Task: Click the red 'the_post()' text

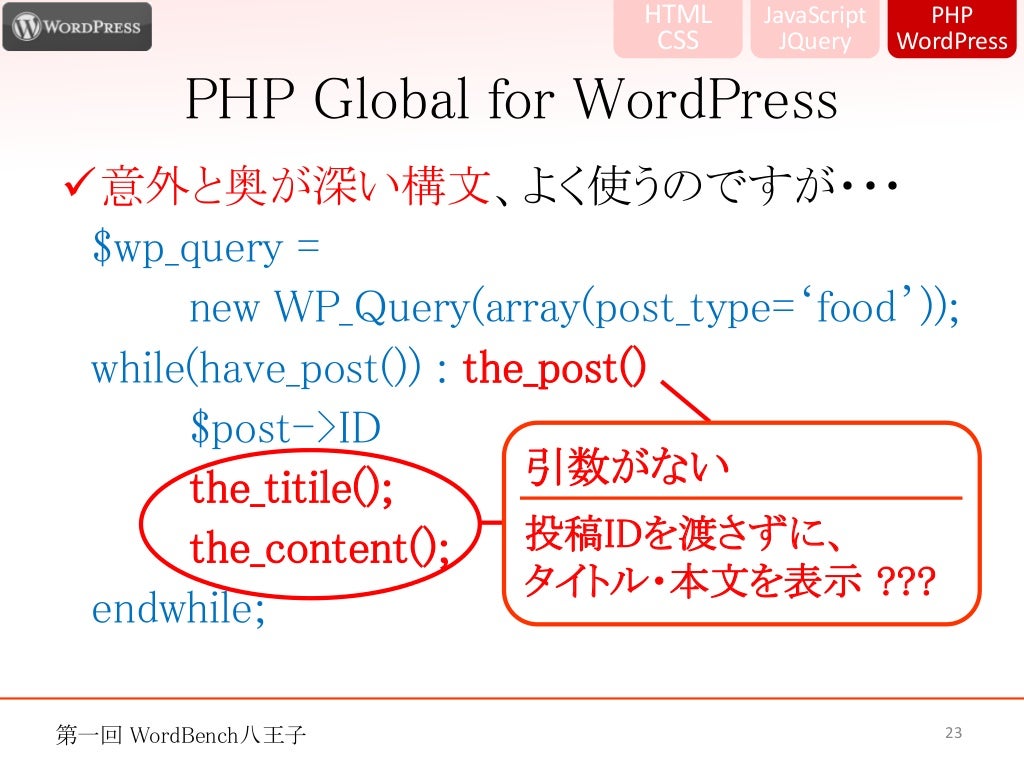Action: 554,368
